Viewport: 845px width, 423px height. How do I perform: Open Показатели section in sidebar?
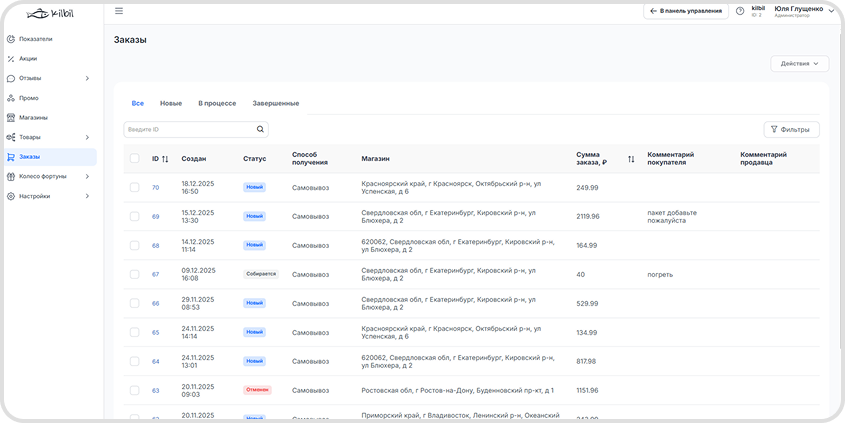coord(36,39)
